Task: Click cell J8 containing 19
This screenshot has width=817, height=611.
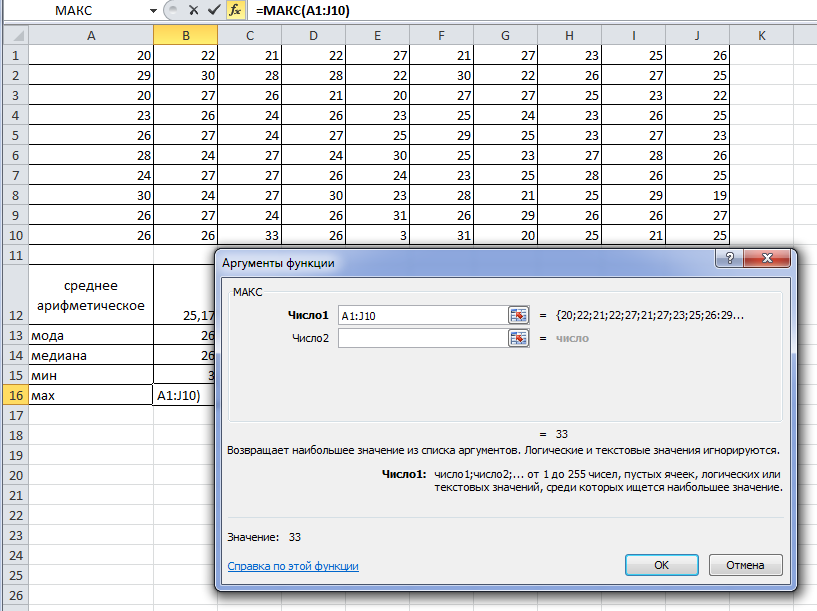Action: [698, 195]
